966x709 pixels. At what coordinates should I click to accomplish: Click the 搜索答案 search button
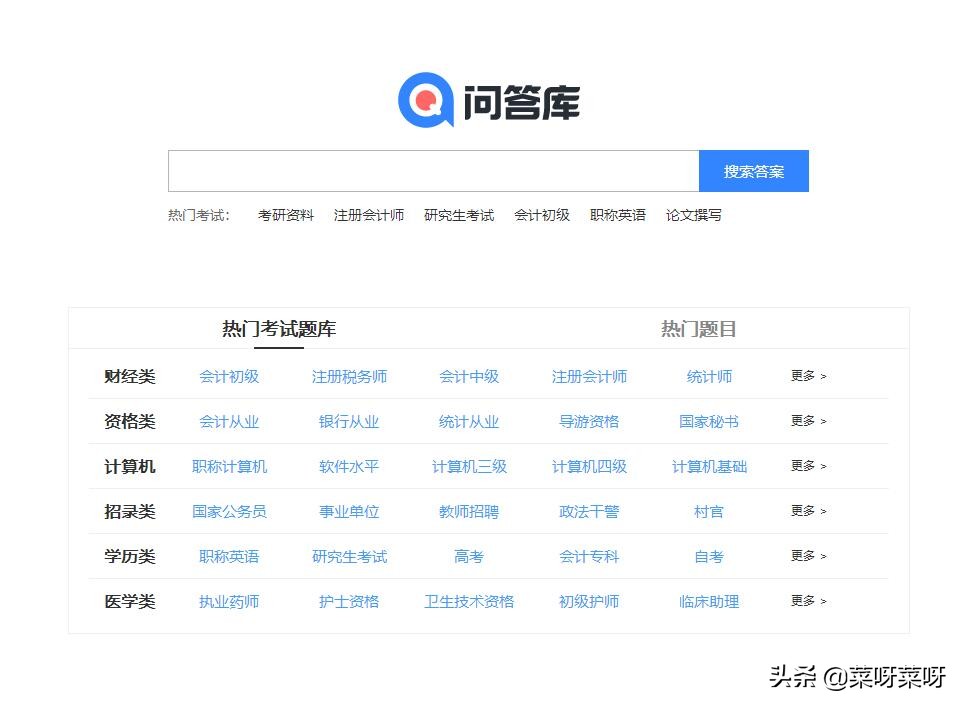click(754, 170)
